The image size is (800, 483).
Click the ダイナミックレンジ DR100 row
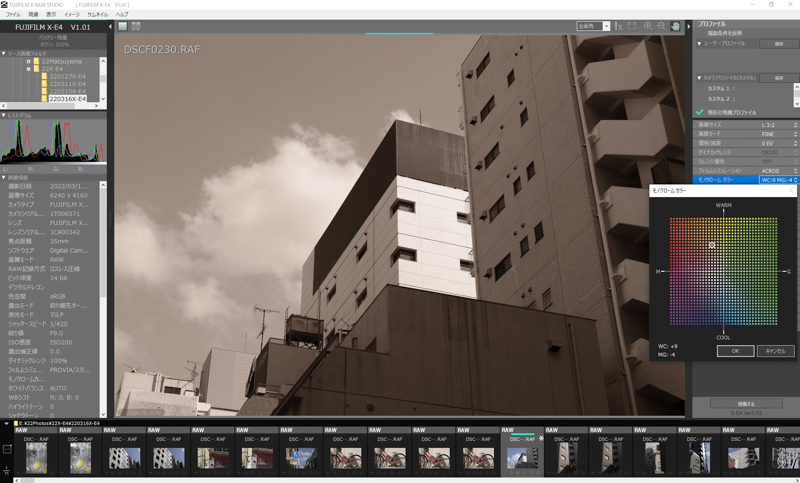click(x=745, y=152)
